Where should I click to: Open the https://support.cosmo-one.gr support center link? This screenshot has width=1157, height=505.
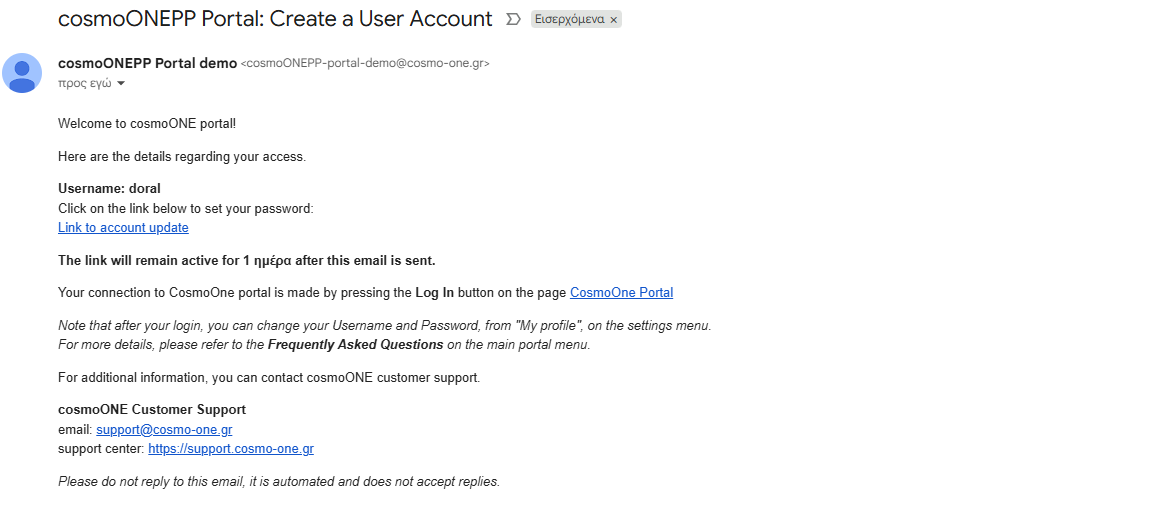(231, 449)
